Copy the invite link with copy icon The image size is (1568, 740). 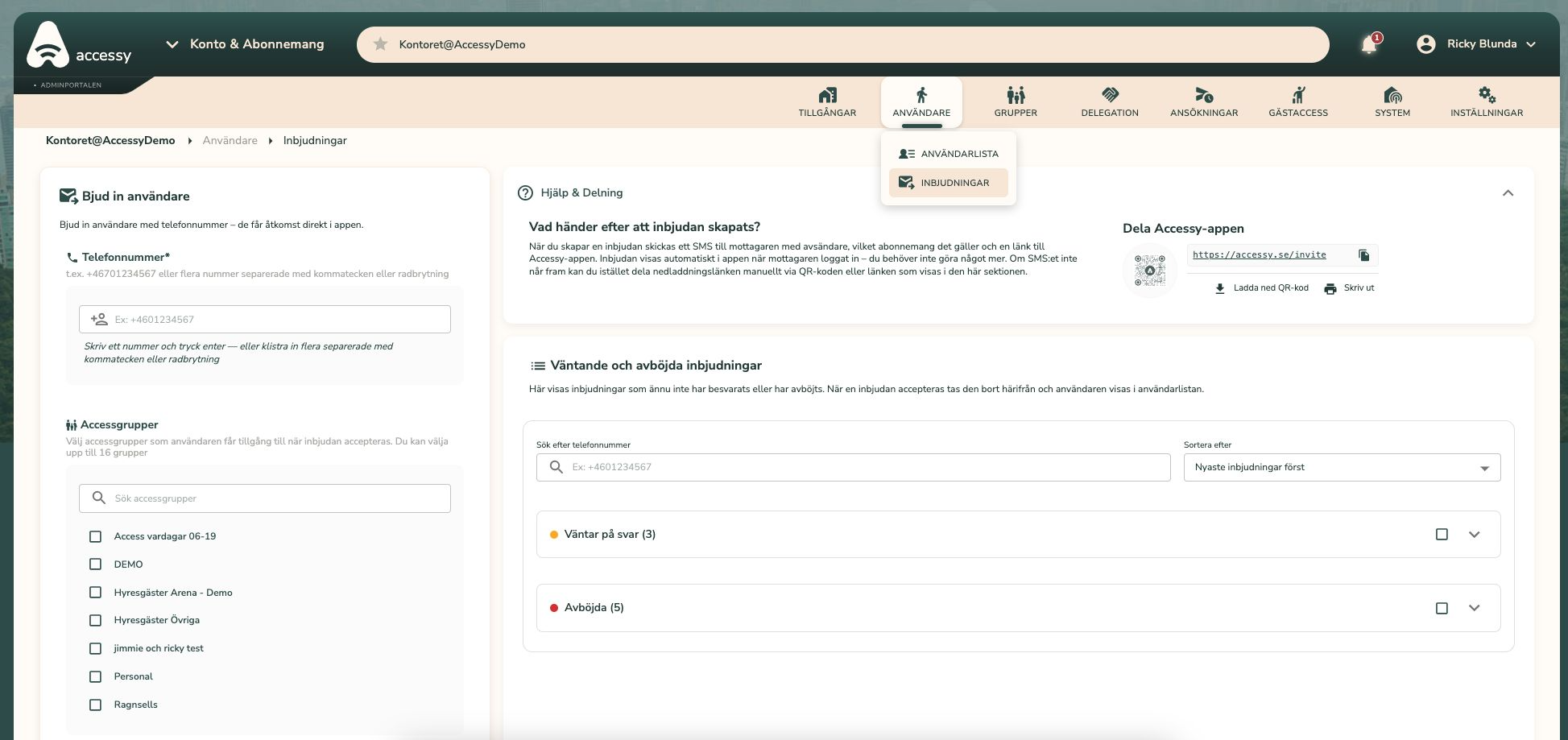click(x=1363, y=255)
